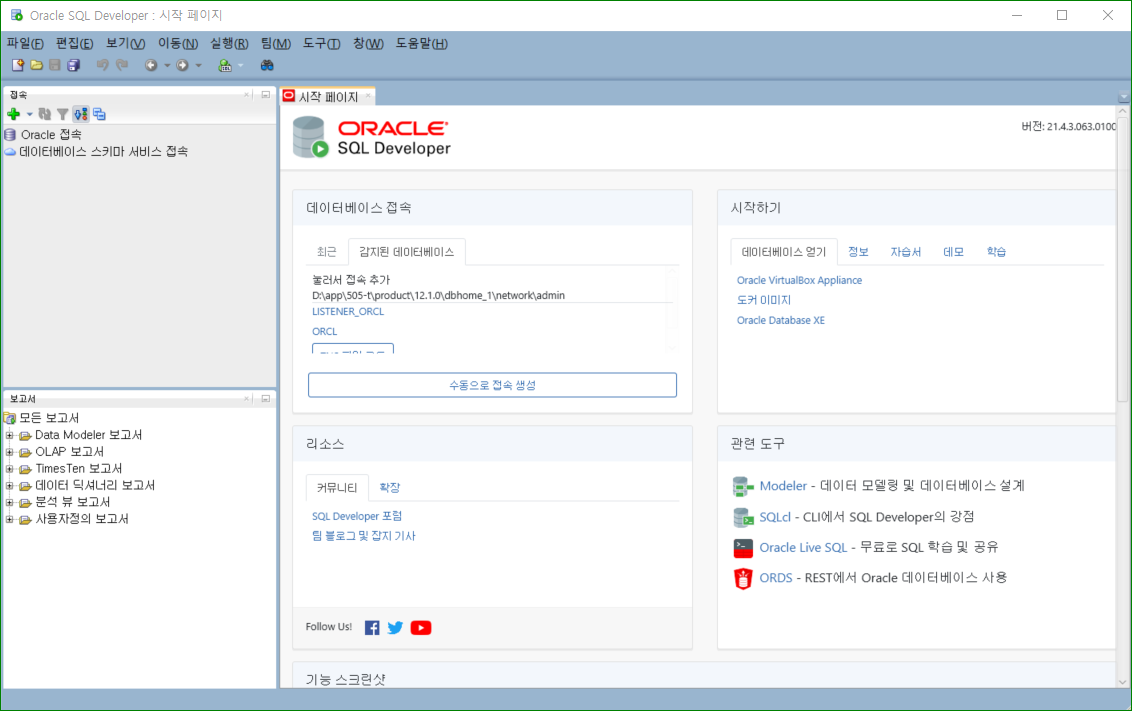This screenshot has width=1132, height=711.
Task: Click the Filter funnel icon in connections panel
Action: pyautogui.click(x=63, y=114)
